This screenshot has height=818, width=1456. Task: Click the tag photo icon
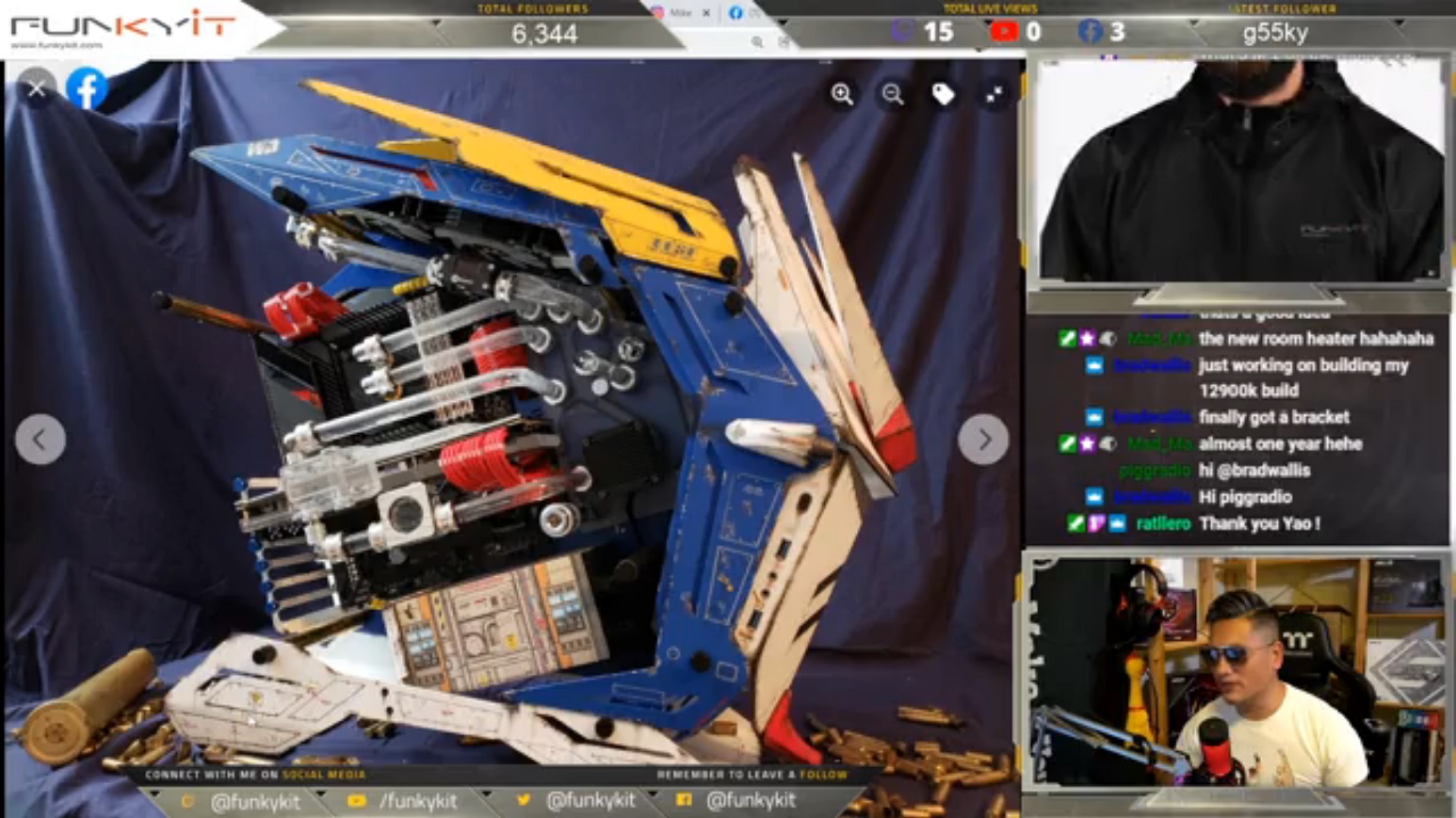(943, 94)
